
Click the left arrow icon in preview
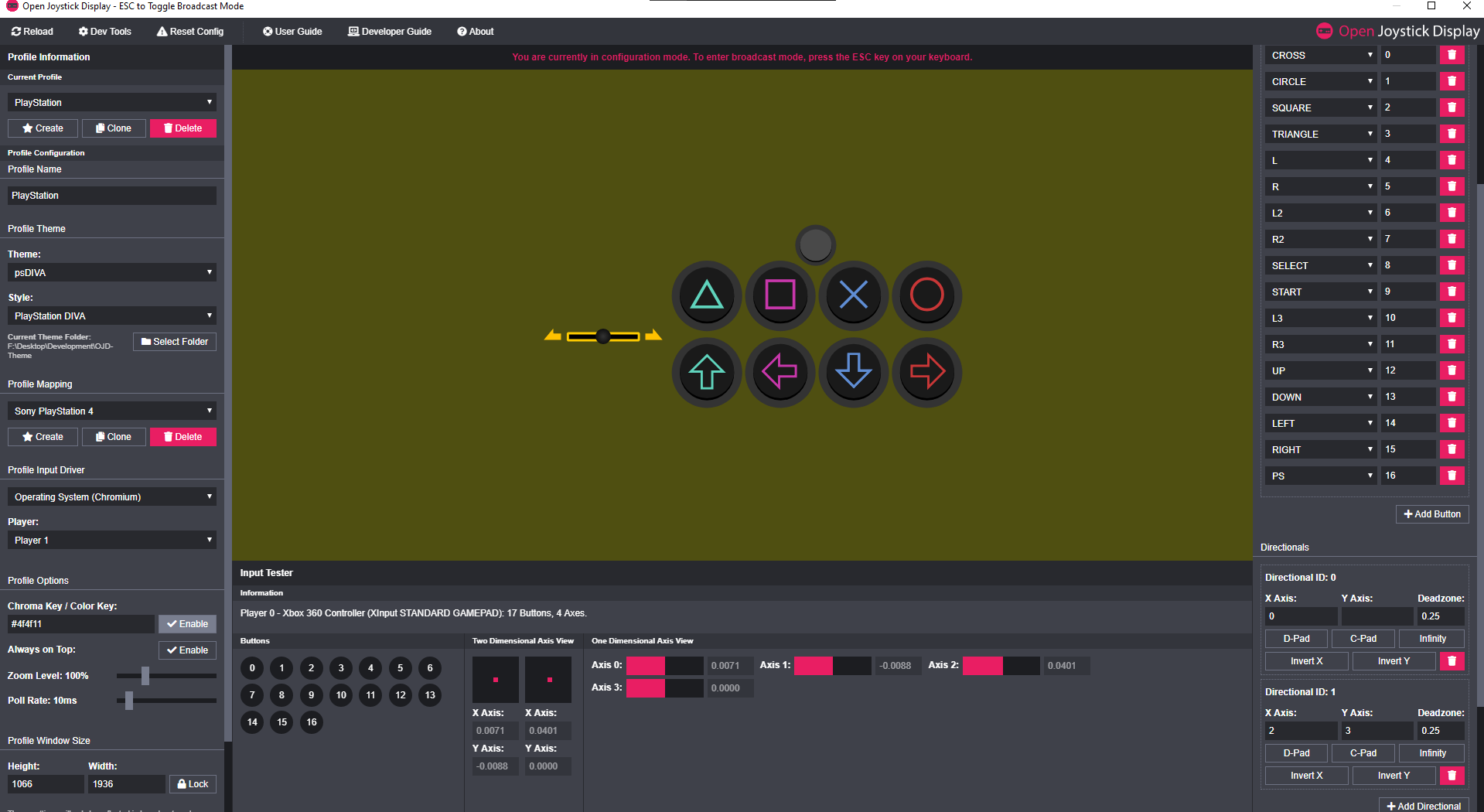coord(780,373)
